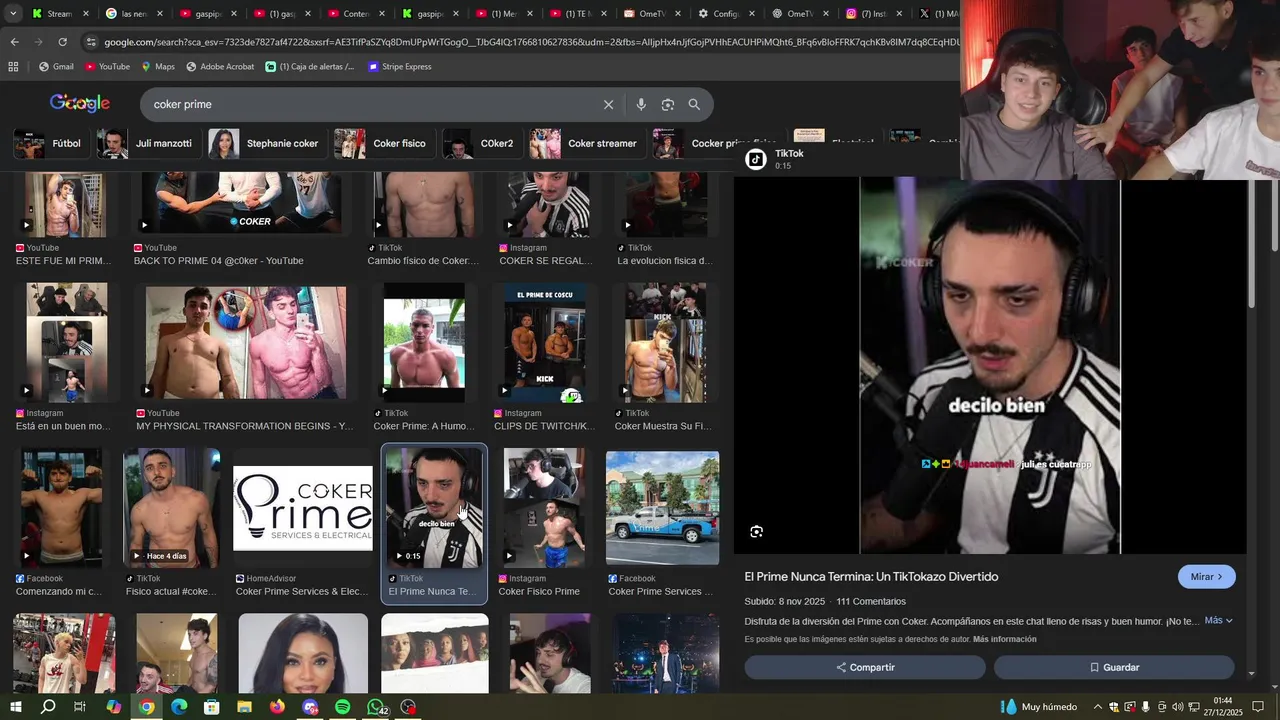Expand description with the Más dropdown
The height and width of the screenshot is (720, 1280).
tap(1218, 621)
